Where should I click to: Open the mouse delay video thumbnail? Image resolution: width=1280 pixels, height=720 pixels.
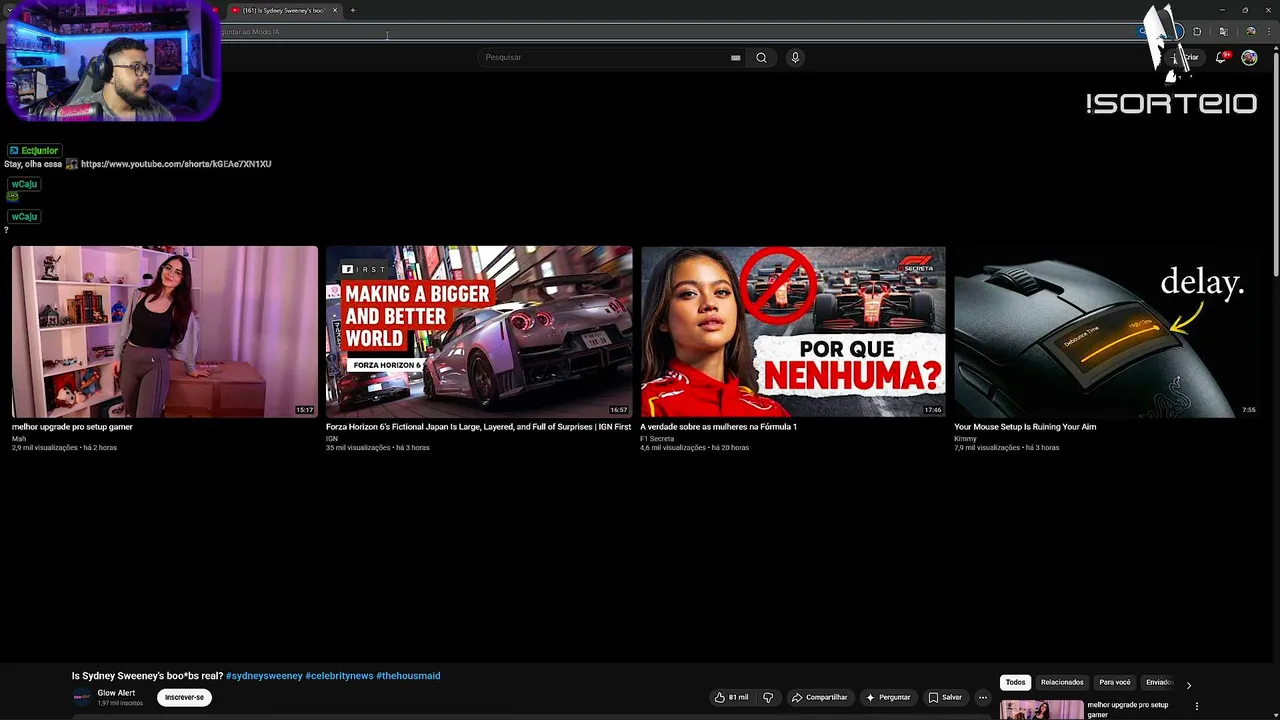pyautogui.click(x=1107, y=332)
